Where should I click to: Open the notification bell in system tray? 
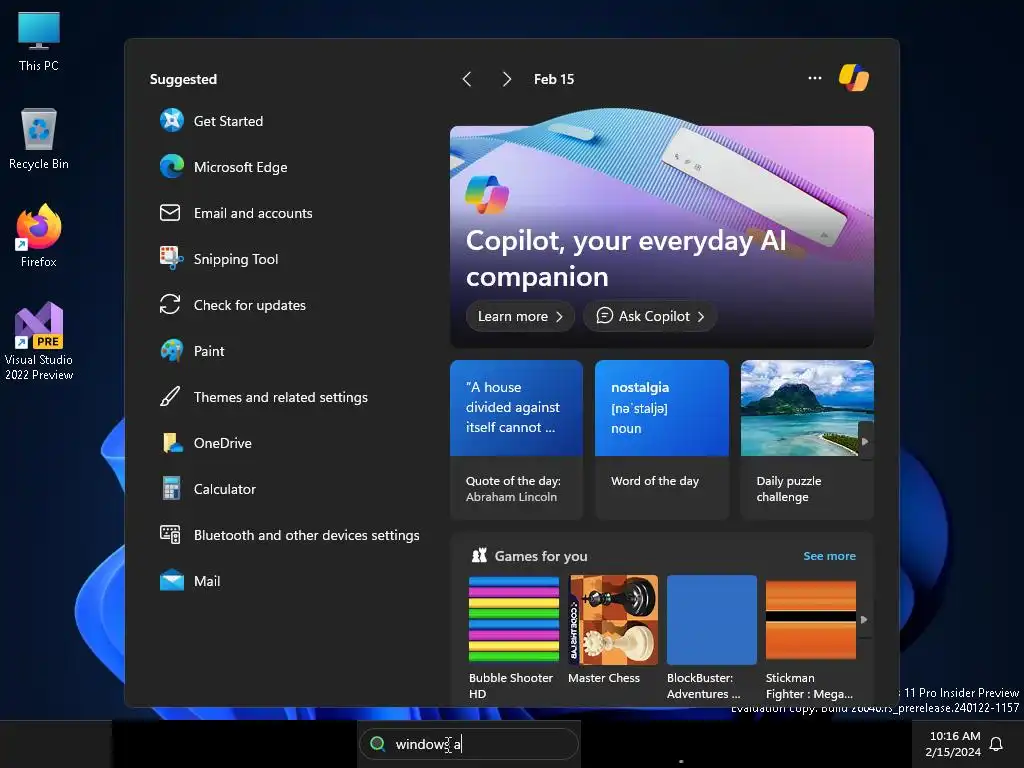[996, 744]
